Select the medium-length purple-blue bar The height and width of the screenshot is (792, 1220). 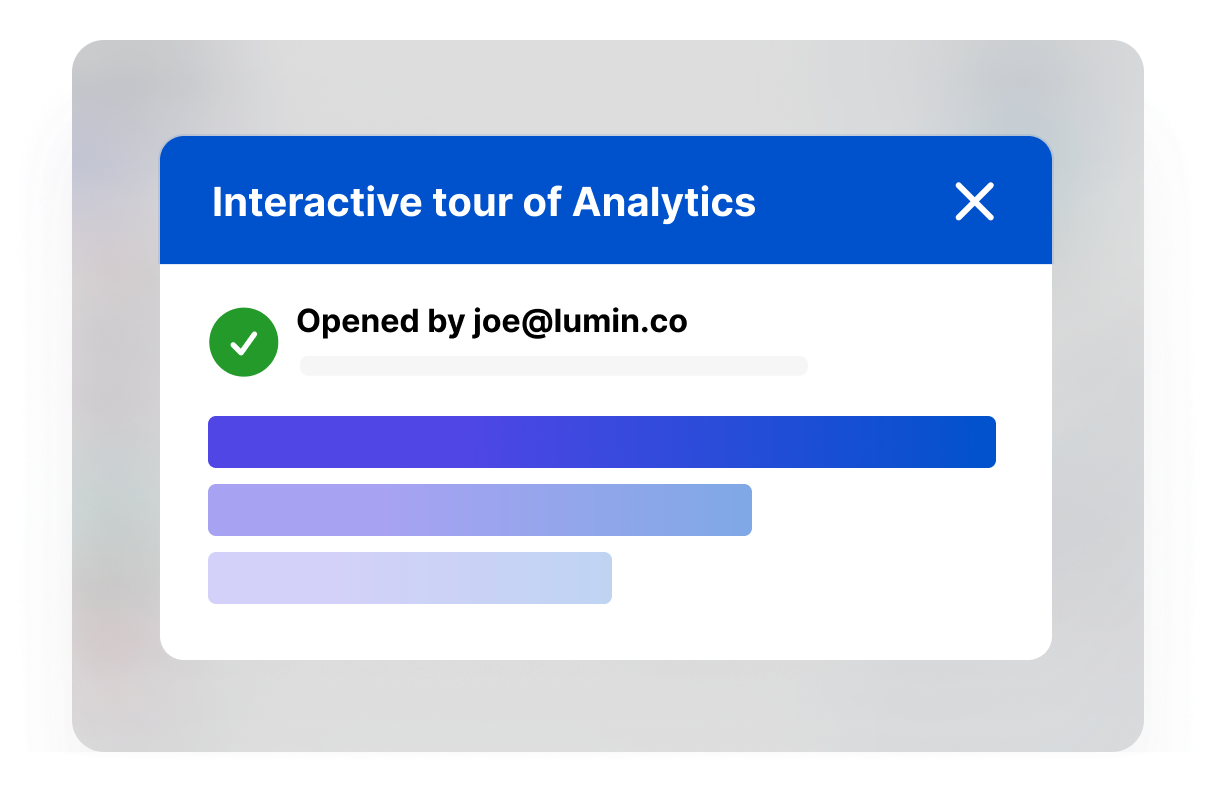[x=479, y=510]
